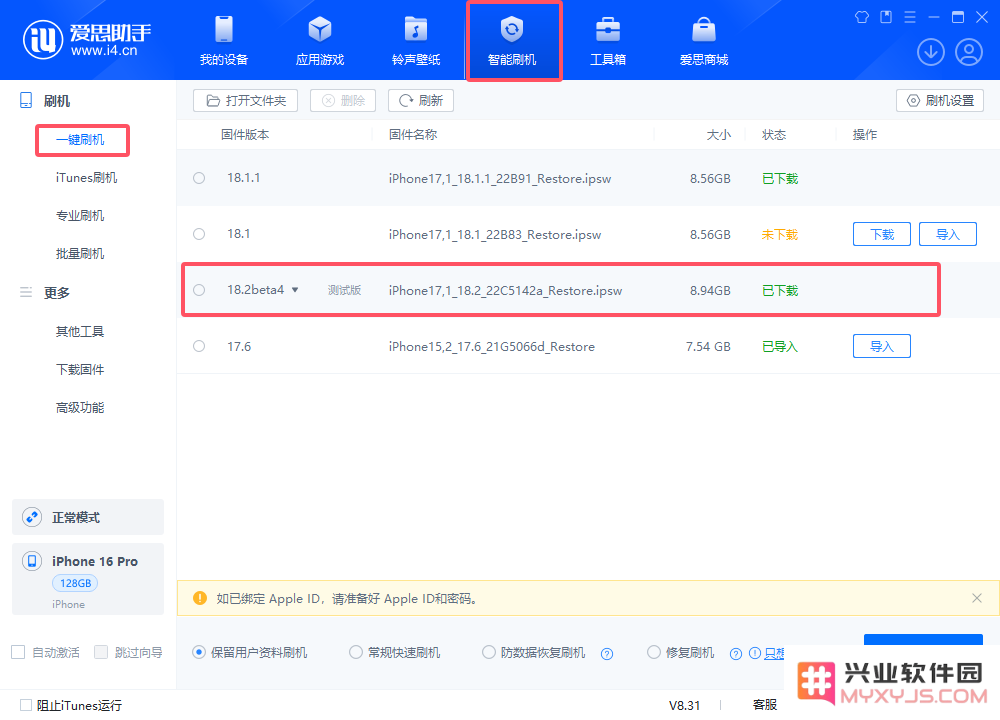This screenshot has height=720, width=1000.
Task: Click the 测试版 label in beta row
Action: click(x=344, y=290)
